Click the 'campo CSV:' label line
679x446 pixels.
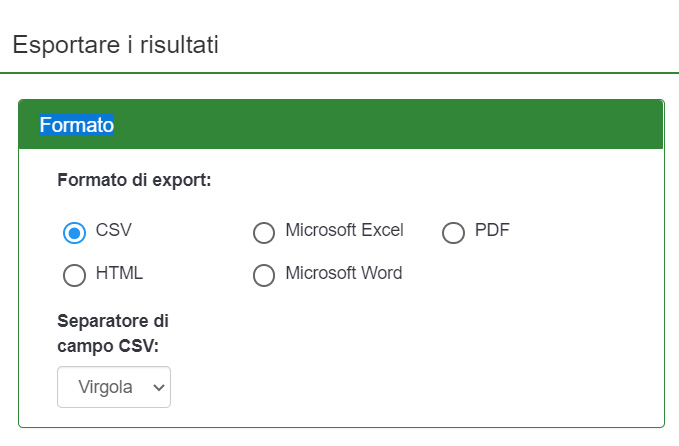(107, 346)
